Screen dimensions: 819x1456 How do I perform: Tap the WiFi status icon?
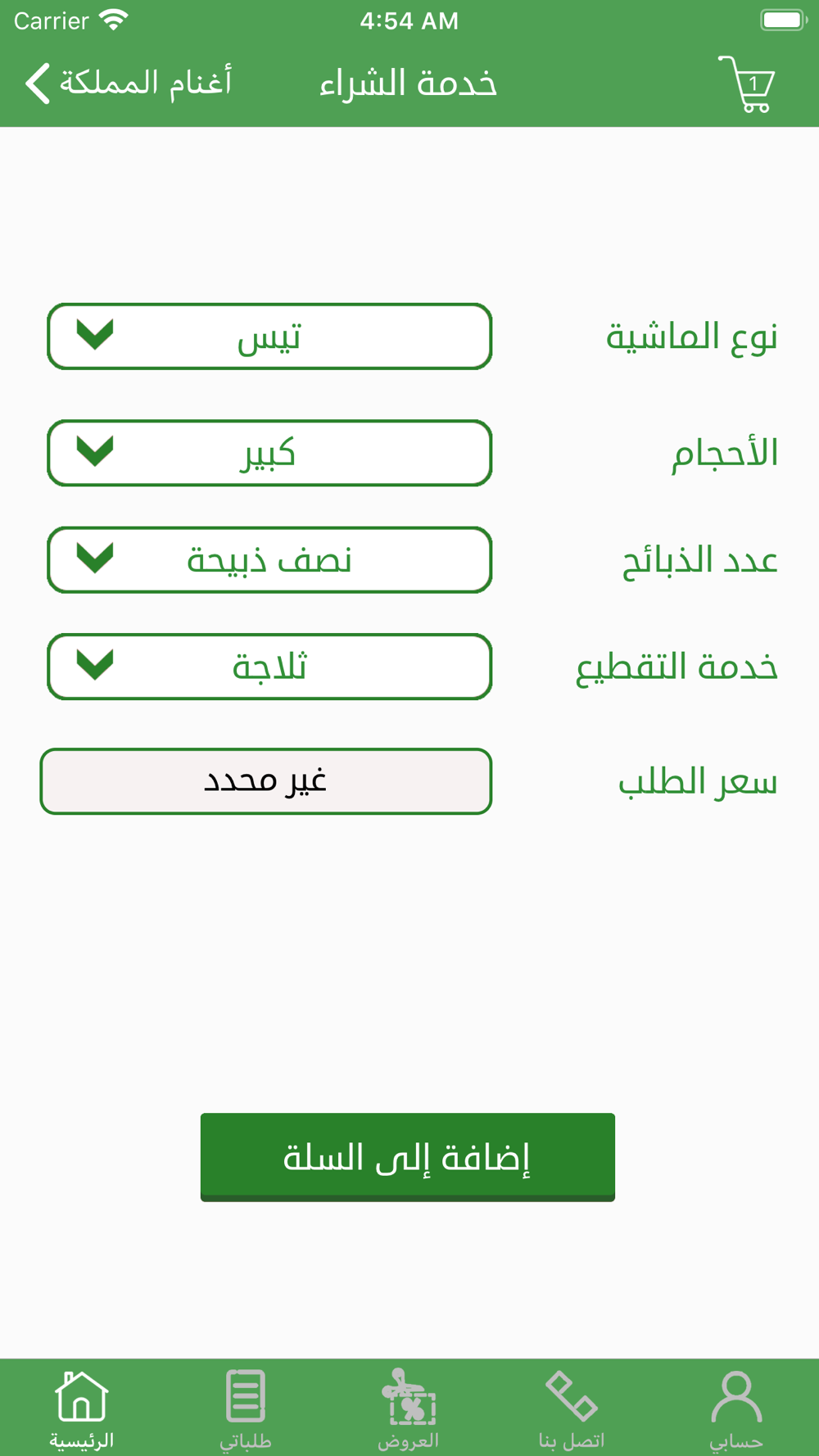coord(114,20)
